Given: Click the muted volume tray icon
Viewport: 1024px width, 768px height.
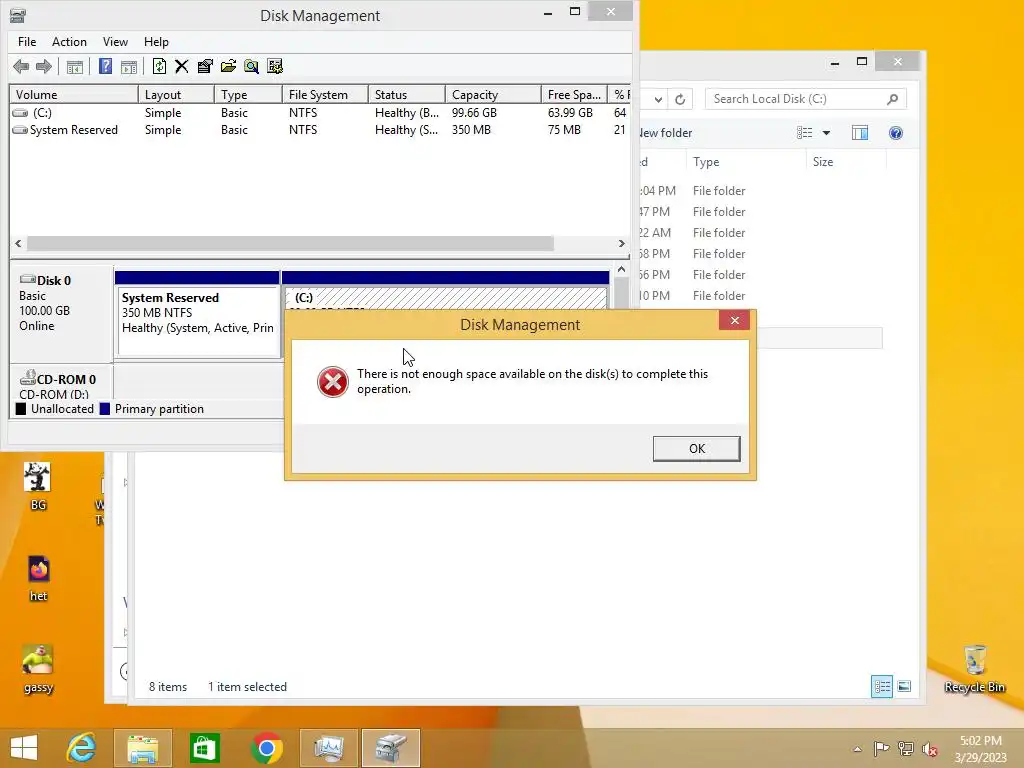Looking at the screenshot, I should (x=930, y=748).
